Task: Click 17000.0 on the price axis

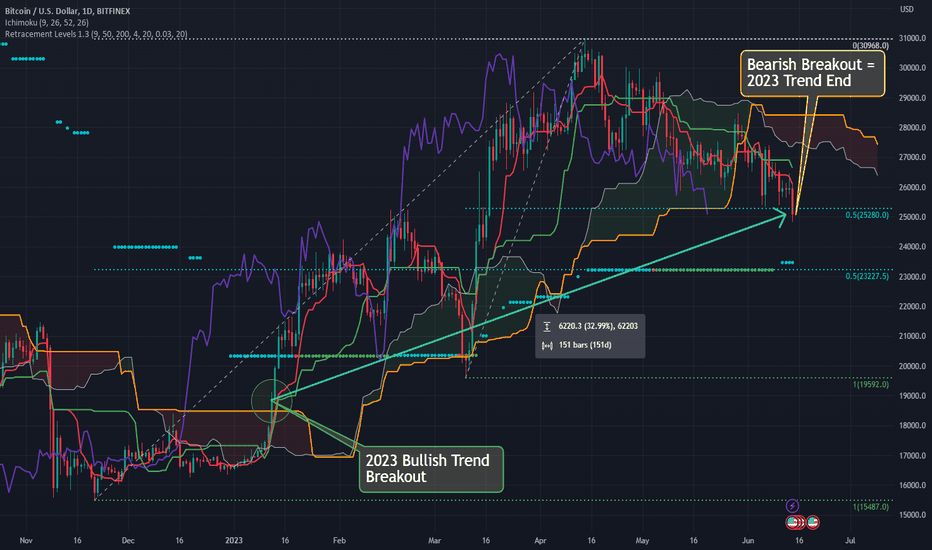Action: tap(912, 456)
